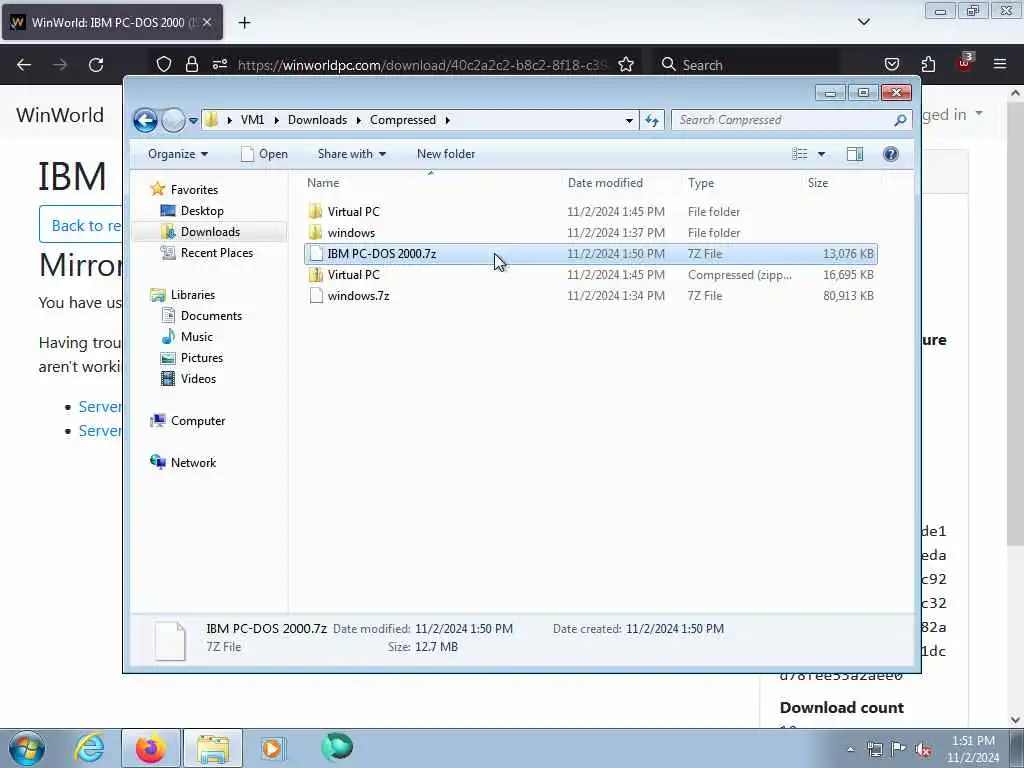Select VM1 in the address breadcrumb
This screenshot has height=768, width=1024.
point(252,120)
